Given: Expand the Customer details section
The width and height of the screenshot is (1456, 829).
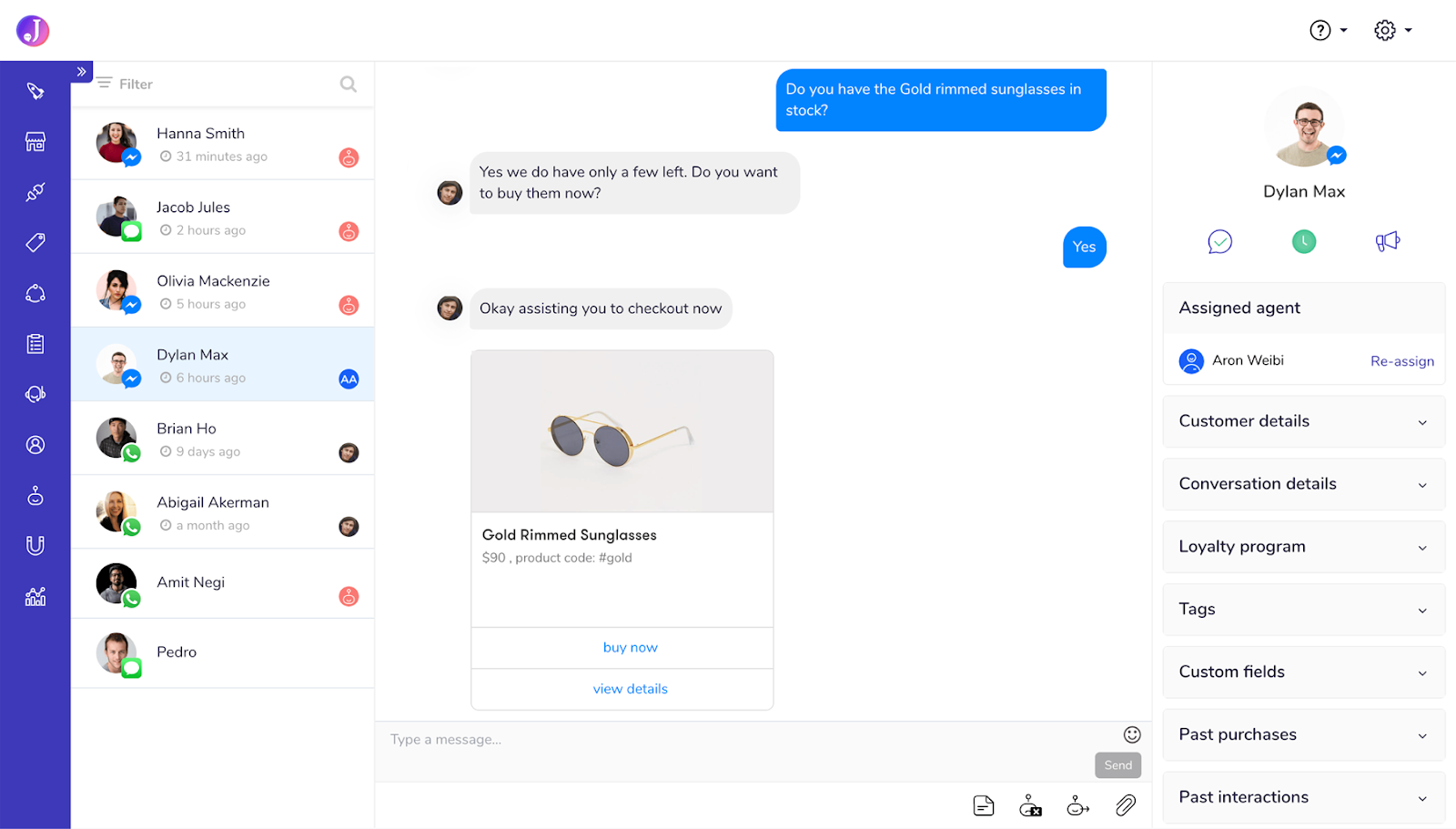Looking at the screenshot, I should (1304, 421).
